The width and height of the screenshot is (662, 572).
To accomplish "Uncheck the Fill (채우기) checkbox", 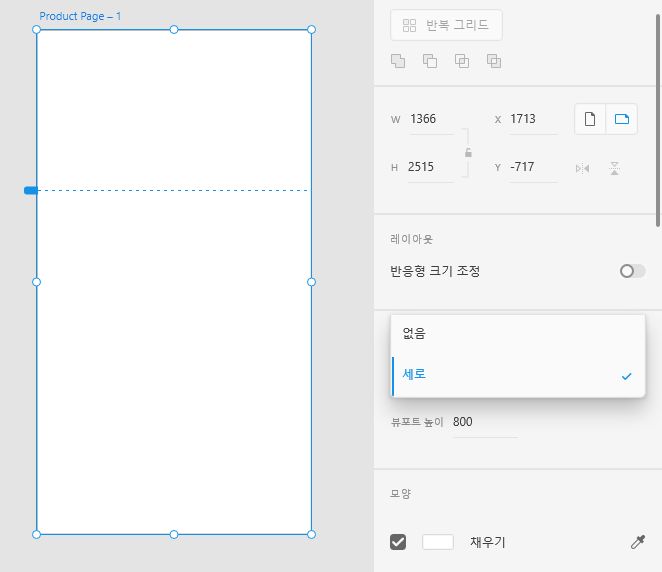I will click(398, 542).
